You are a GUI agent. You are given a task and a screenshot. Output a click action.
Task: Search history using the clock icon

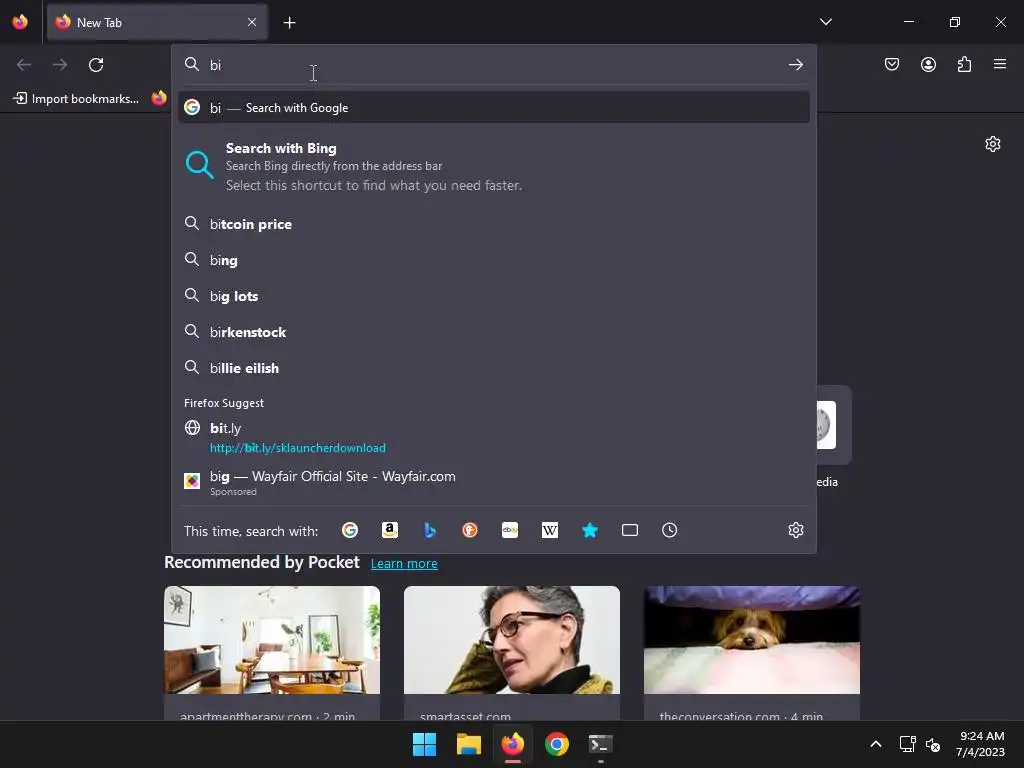669,530
